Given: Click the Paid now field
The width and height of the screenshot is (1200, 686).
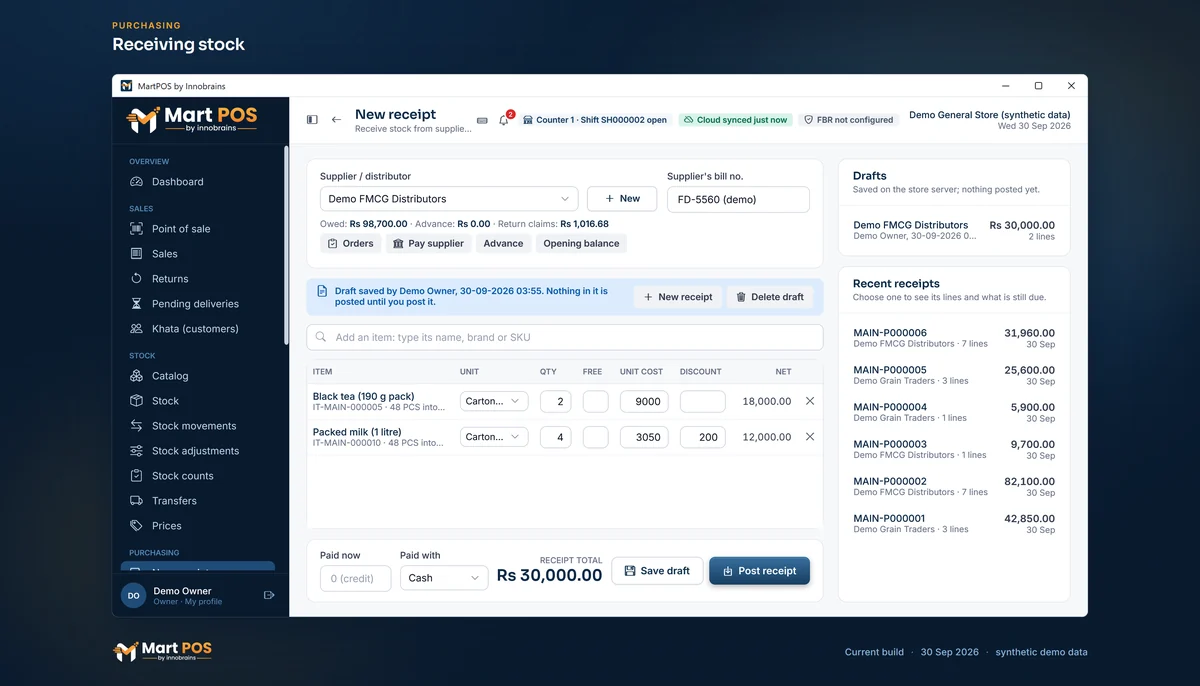Looking at the screenshot, I should click(x=356, y=578).
